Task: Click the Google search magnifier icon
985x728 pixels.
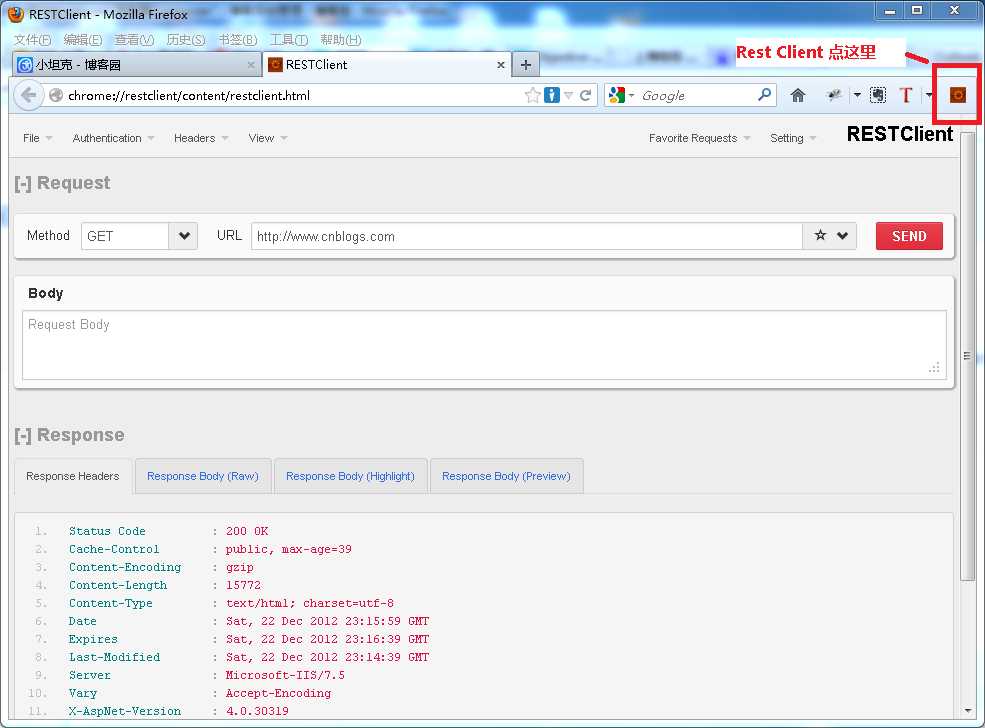Action: coord(765,95)
